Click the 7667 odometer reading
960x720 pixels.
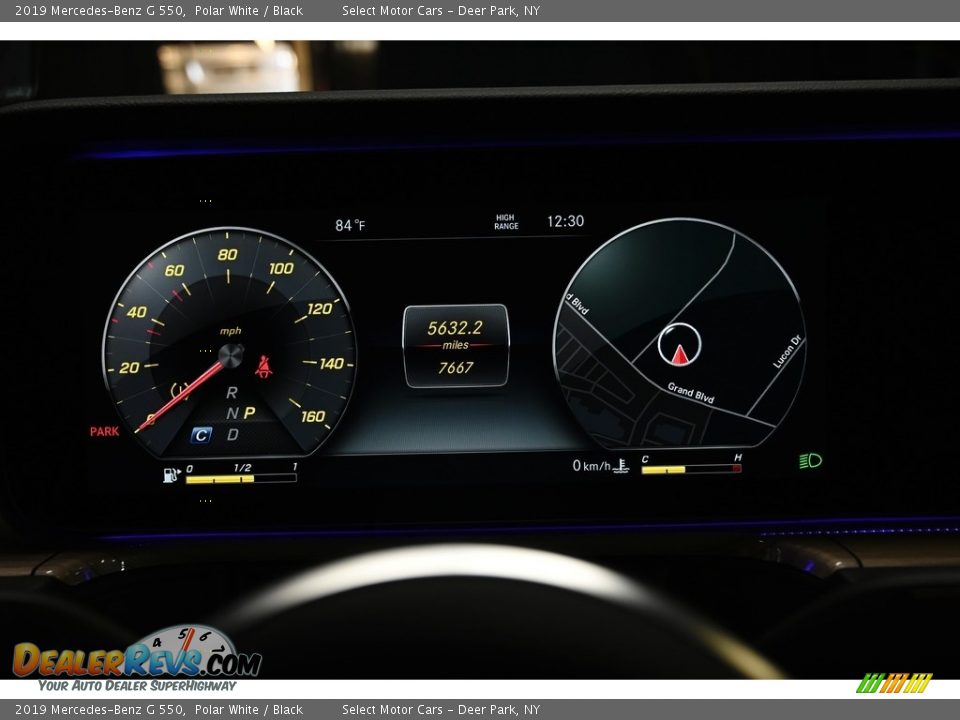point(456,367)
